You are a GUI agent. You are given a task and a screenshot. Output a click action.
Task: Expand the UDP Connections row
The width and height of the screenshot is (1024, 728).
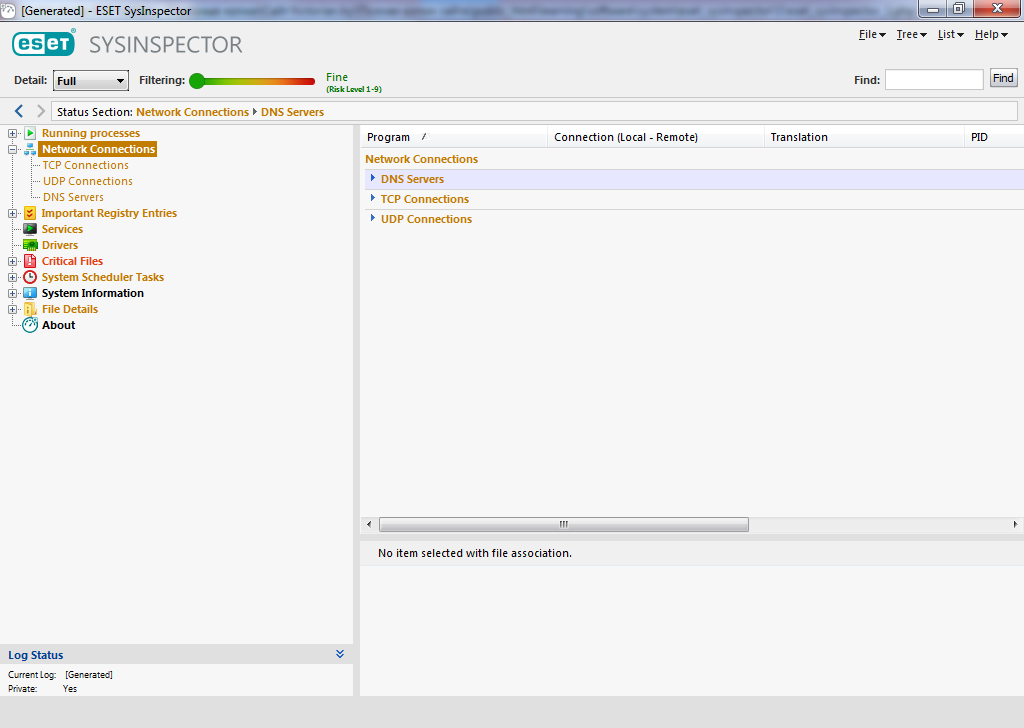coord(373,219)
